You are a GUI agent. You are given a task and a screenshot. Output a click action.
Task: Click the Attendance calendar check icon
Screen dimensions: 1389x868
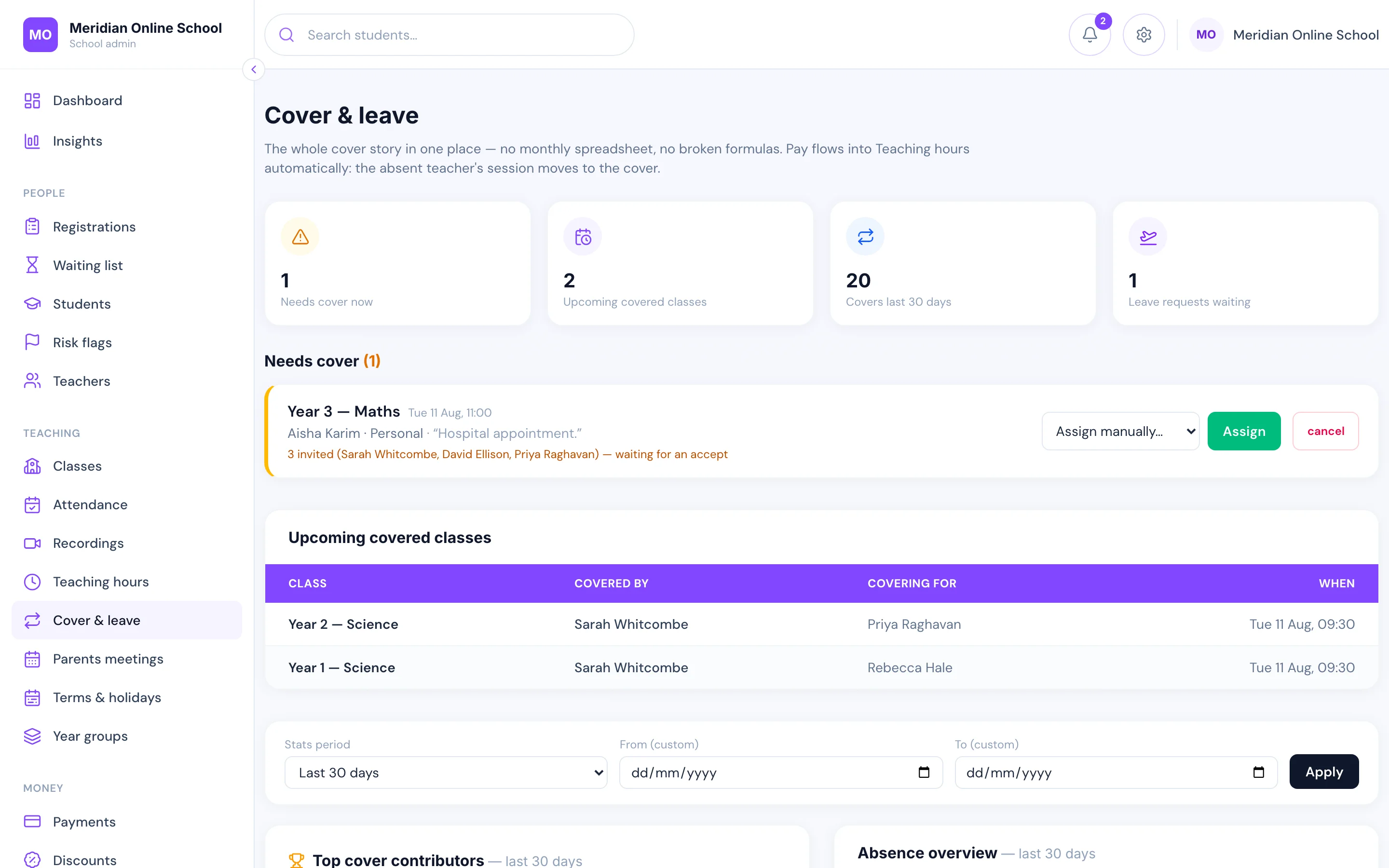click(x=32, y=504)
